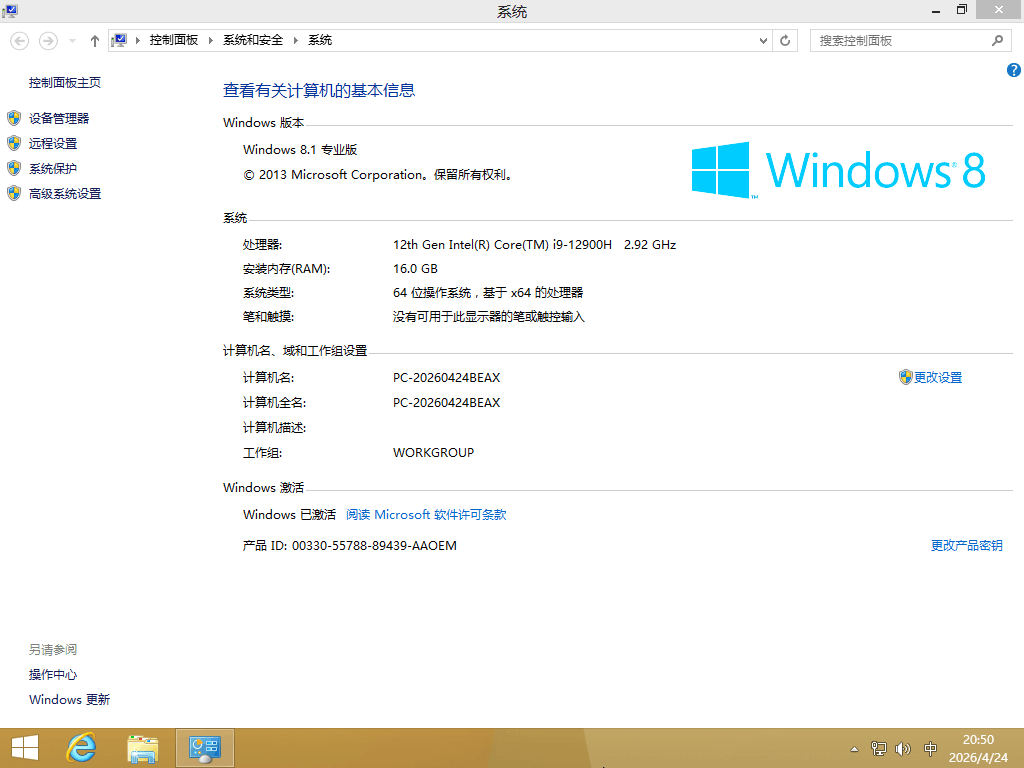
Task: Click the Windows Start button
Action: click(24, 747)
